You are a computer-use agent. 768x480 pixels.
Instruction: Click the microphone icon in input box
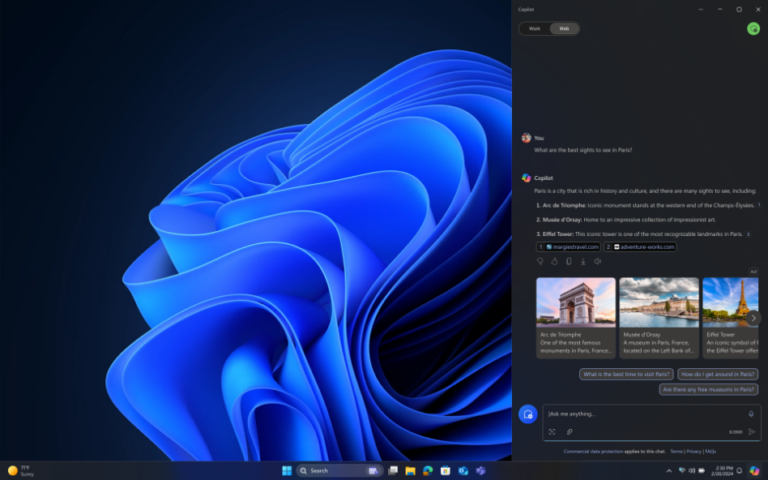pyautogui.click(x=751, y=414)
